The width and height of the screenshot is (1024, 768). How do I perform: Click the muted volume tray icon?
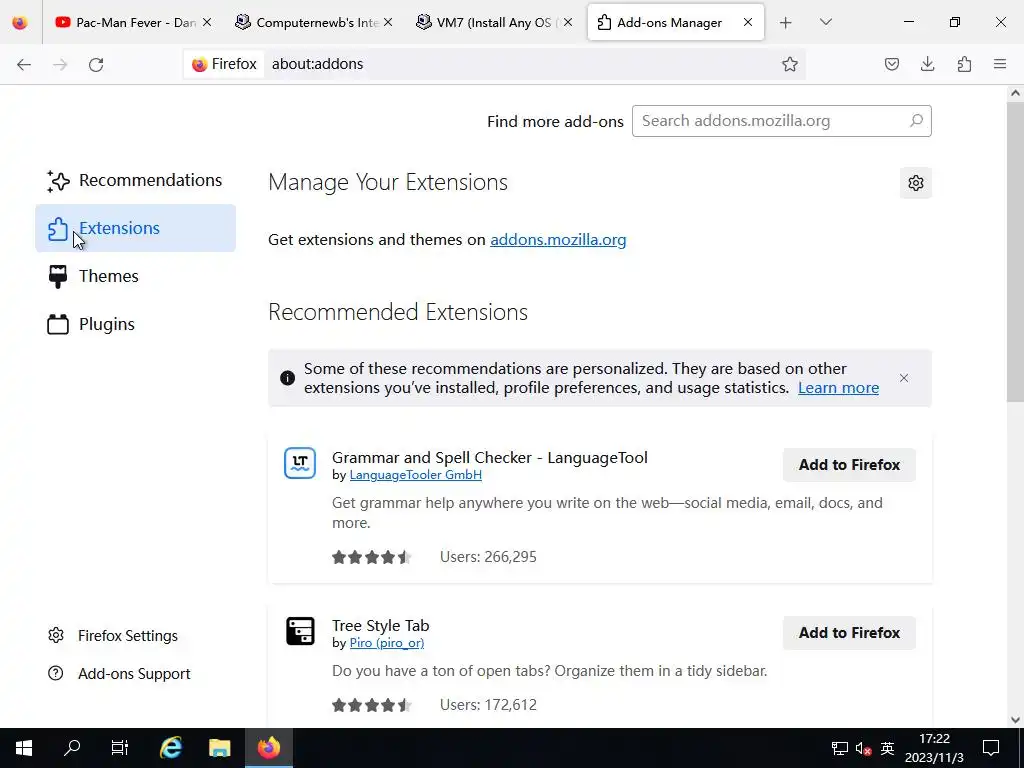click(x=863, y=748)
